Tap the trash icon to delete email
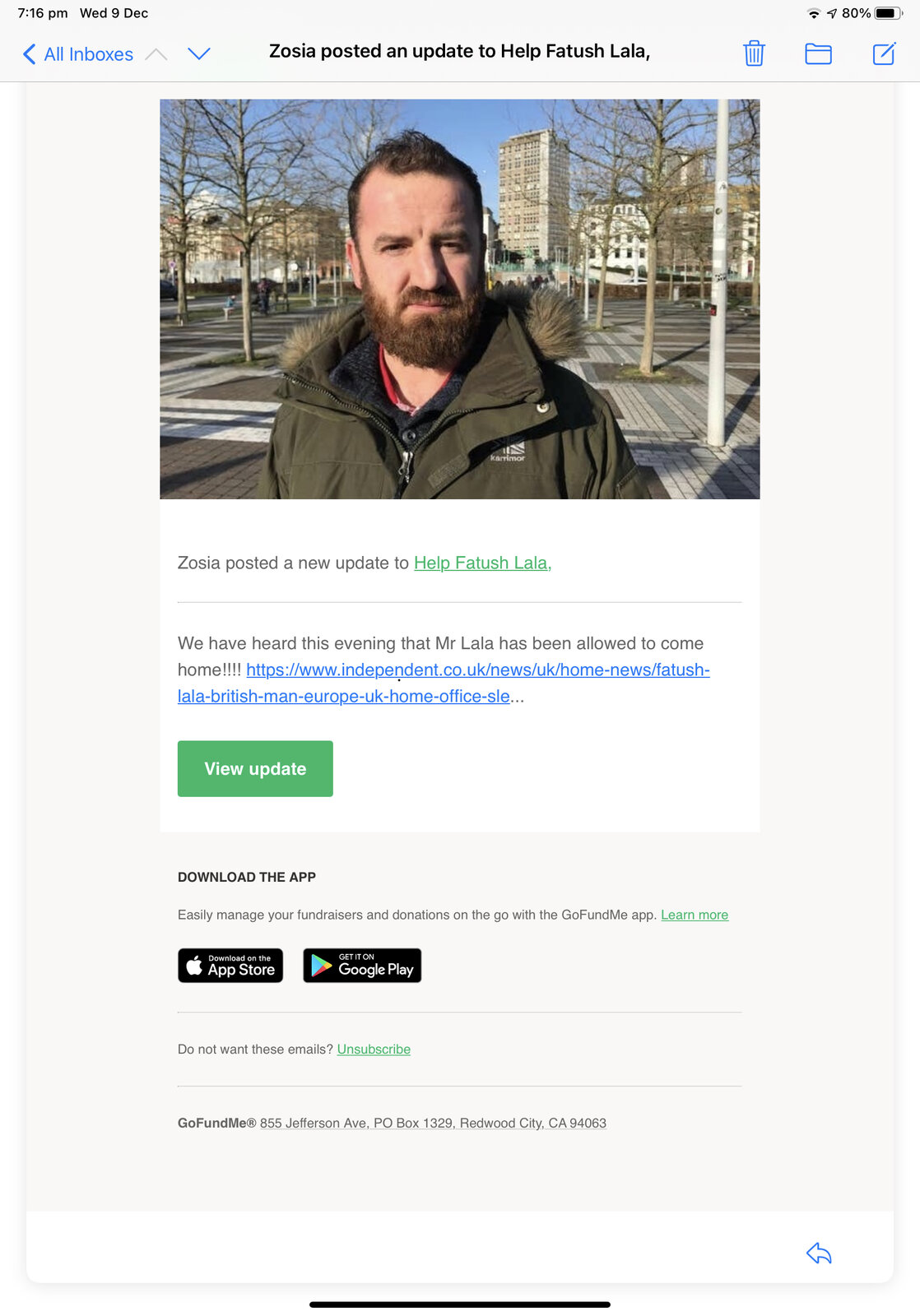Image resolution: width=920 pixels, height=1316 pixels. coord(754,53)
